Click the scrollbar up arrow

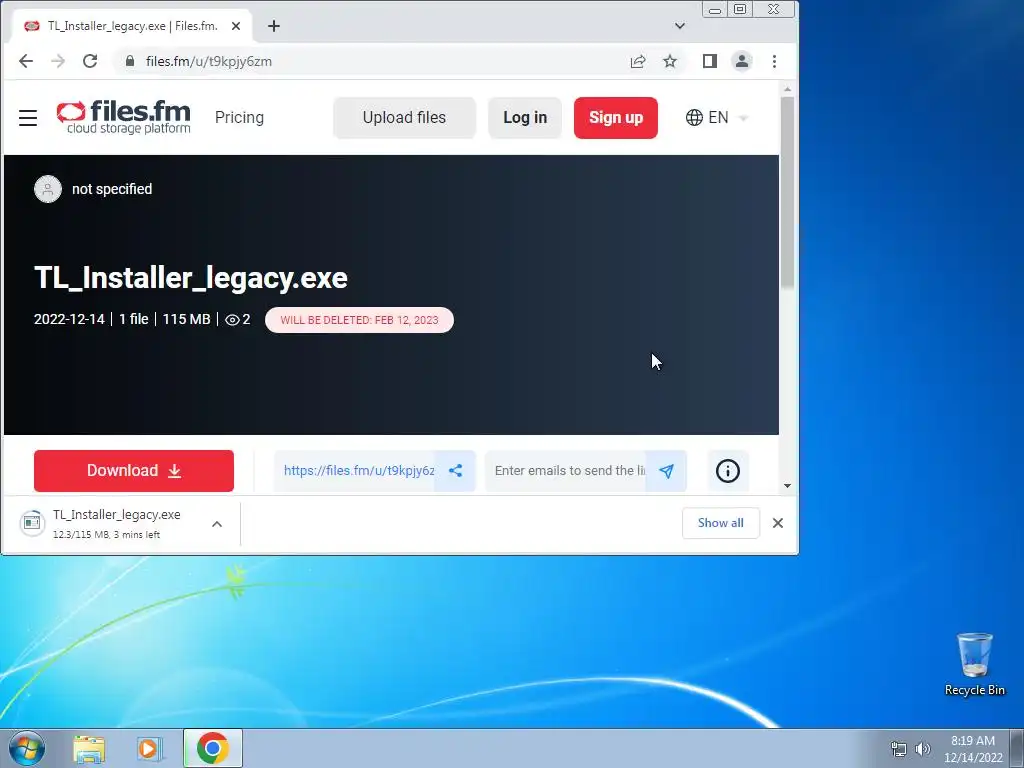[x=788, y=89]
